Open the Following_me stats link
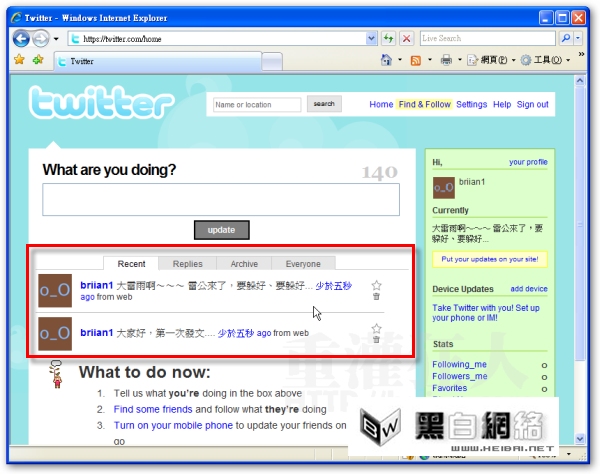 (459, 365)
